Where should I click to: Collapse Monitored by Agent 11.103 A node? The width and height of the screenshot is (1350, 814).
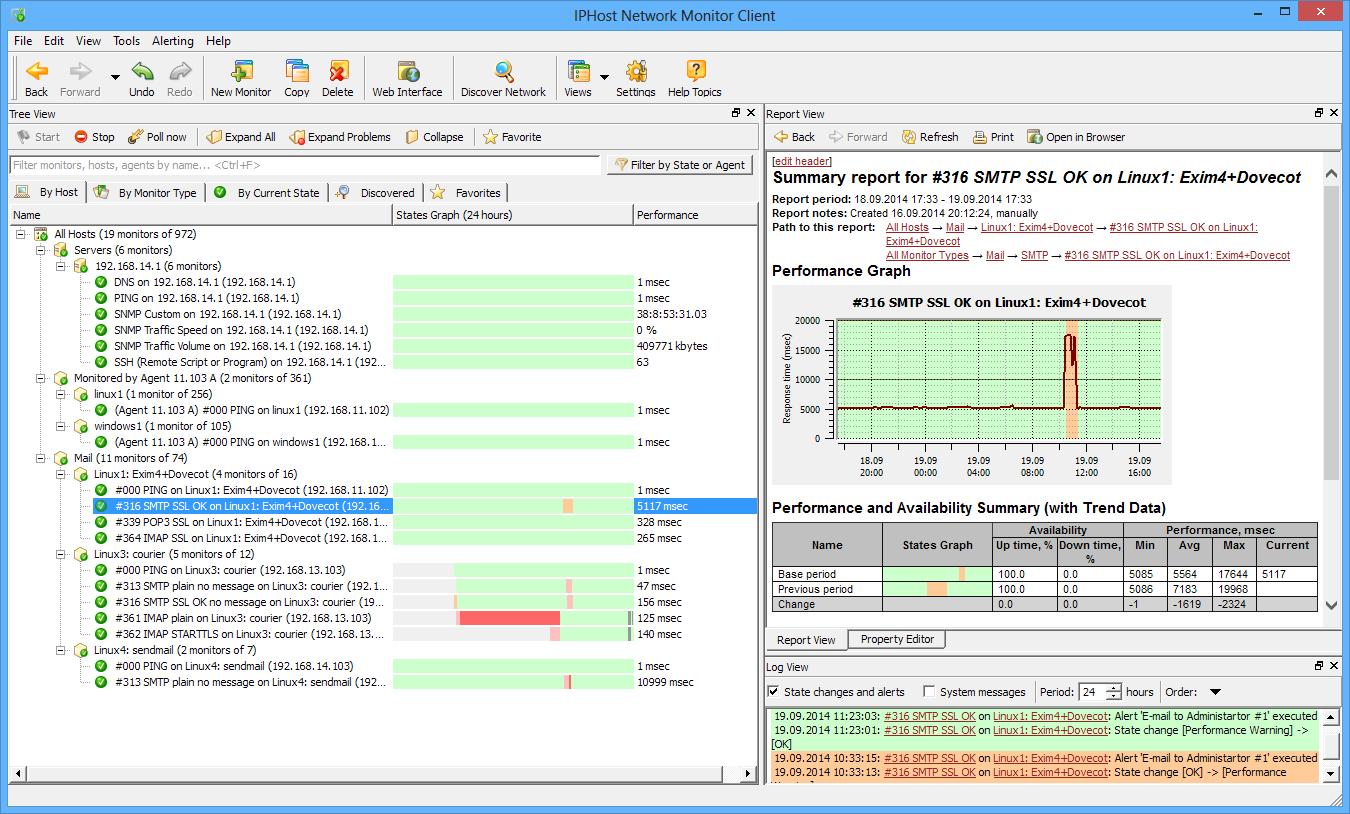click(x=41, y=378)
